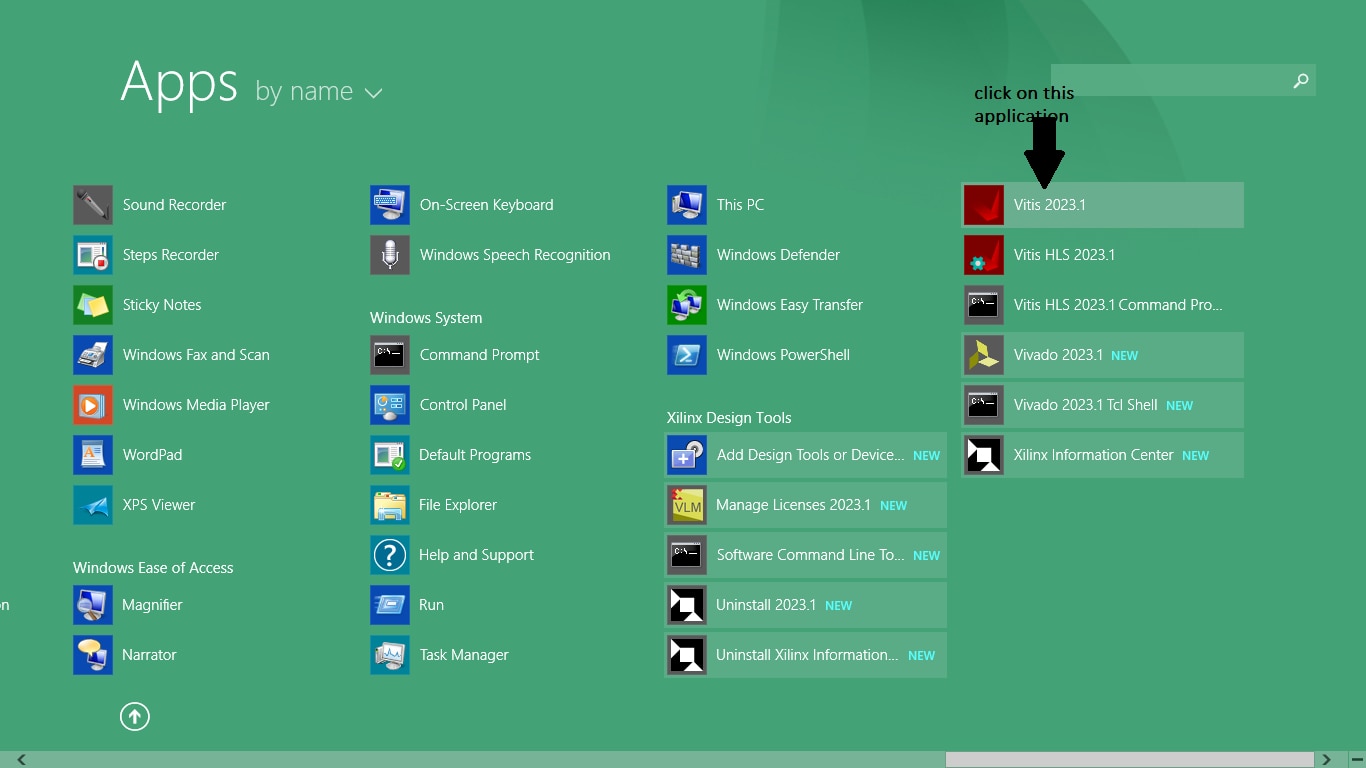Launch Windows Easy Transfer icon
The width and height of the screenshot is (1366, 768).
coord(687,305)
